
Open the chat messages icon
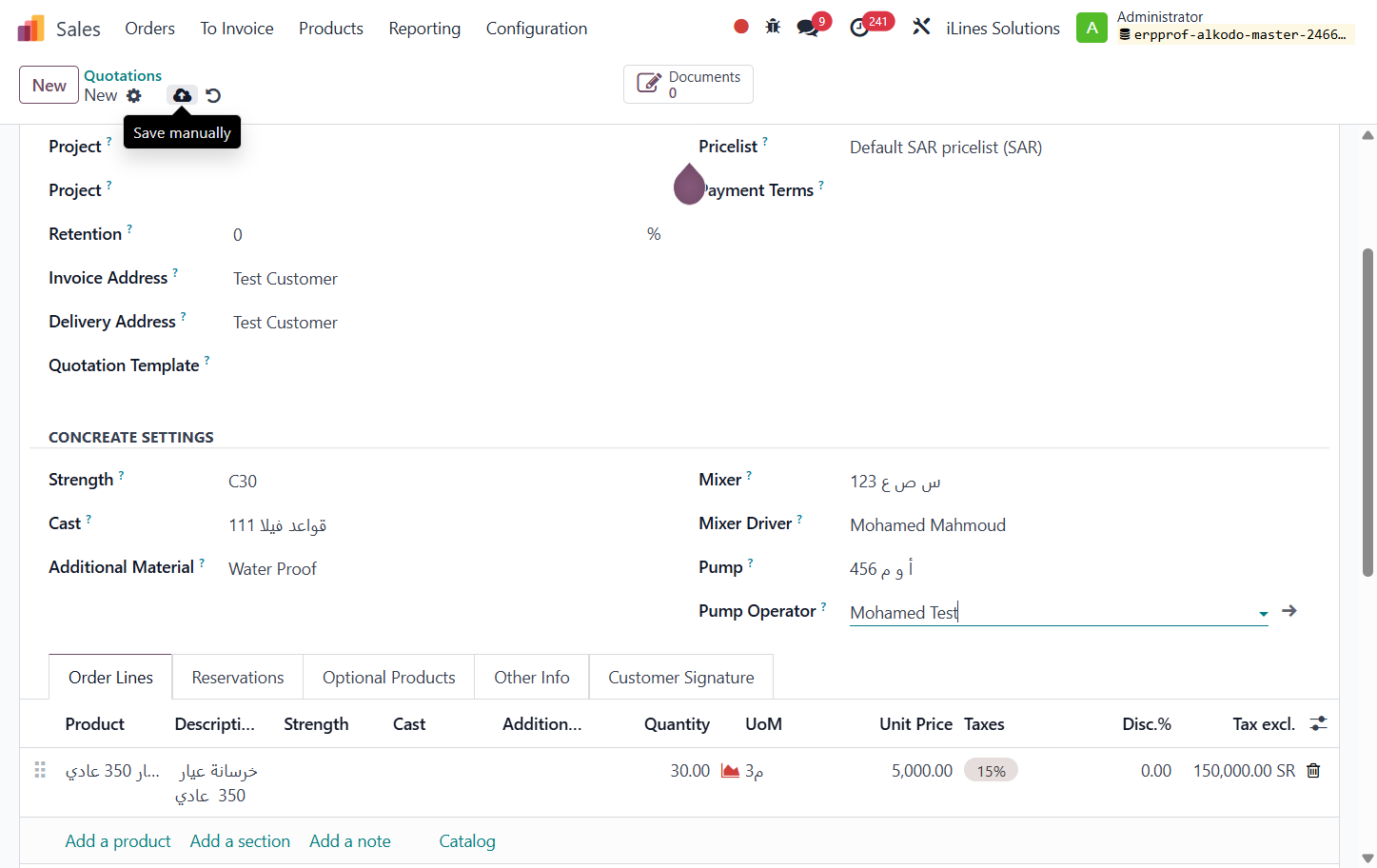(808, 28)
